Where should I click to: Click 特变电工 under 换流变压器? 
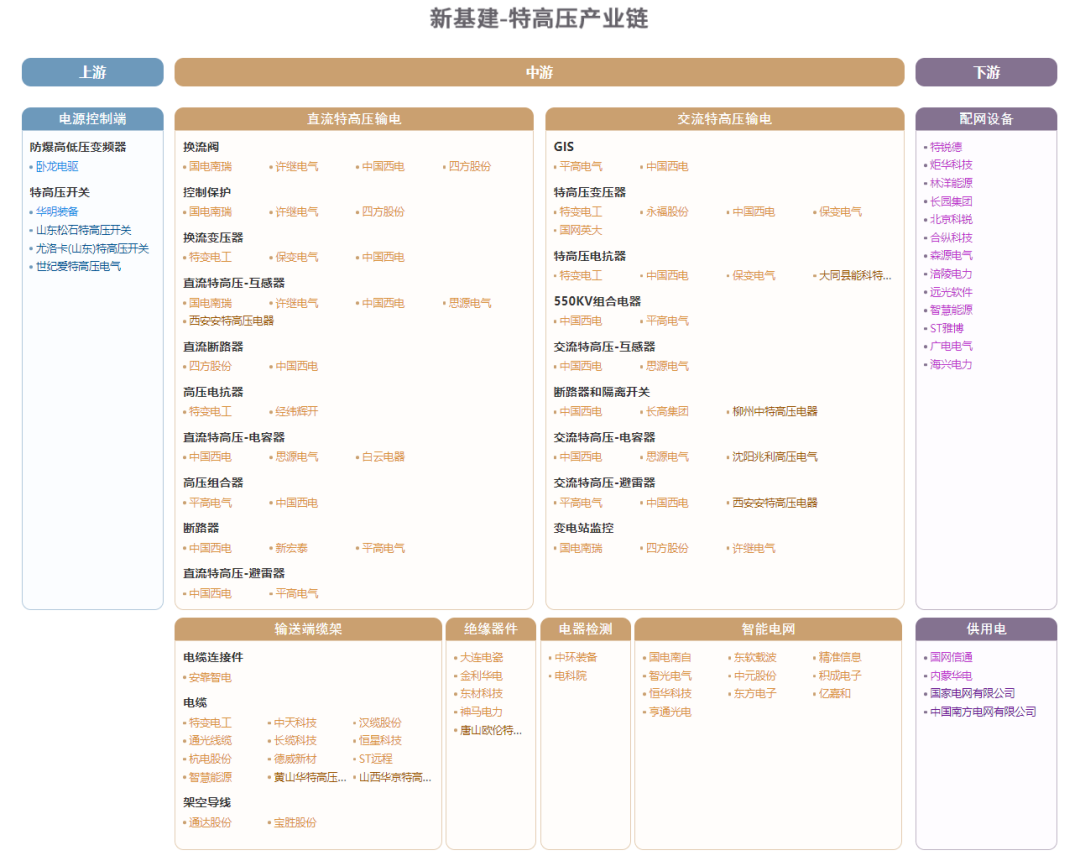pyautogui.click(x=209, y=257)
